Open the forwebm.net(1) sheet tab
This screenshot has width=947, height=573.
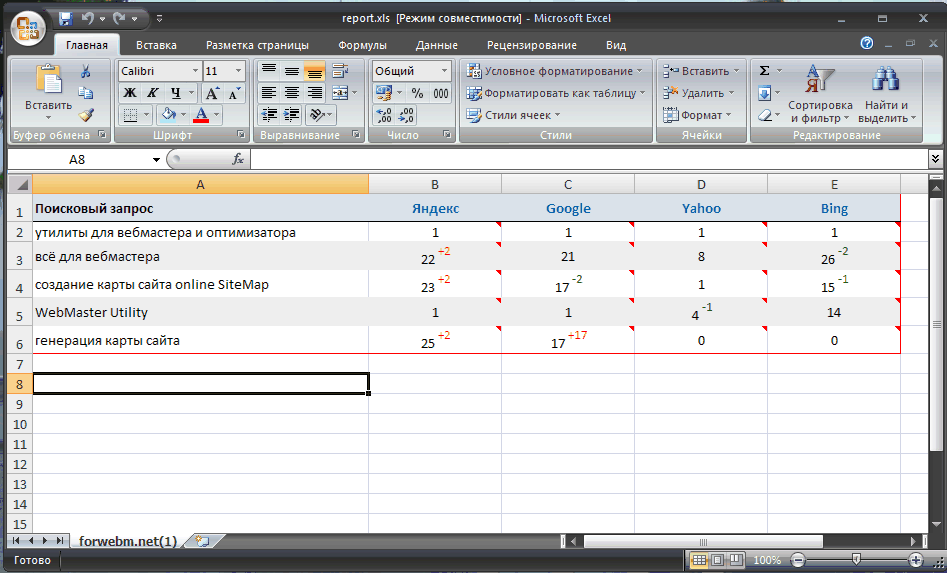(x=128, y=541)
